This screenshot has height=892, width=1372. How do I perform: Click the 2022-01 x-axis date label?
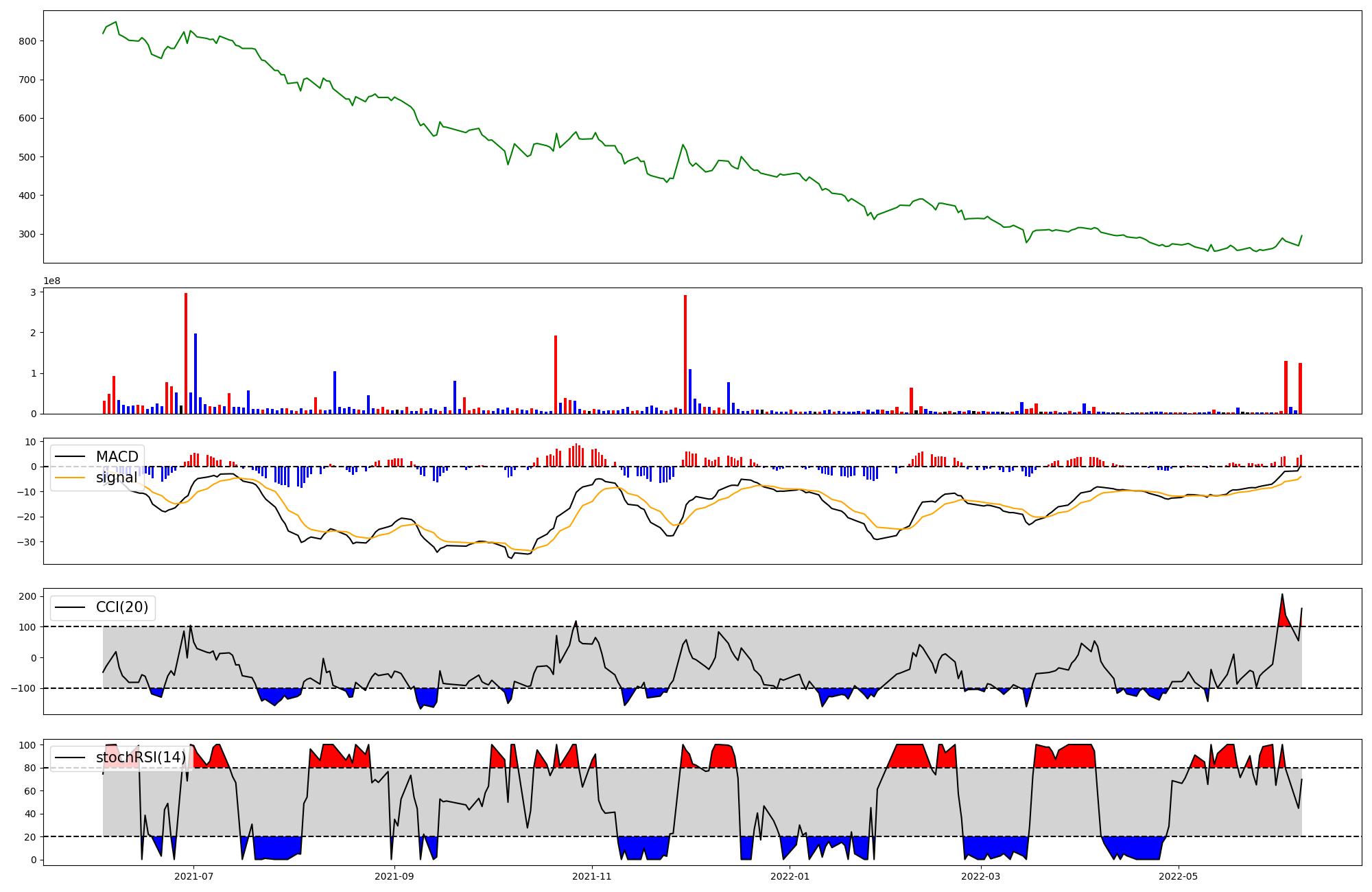[790, 876]
